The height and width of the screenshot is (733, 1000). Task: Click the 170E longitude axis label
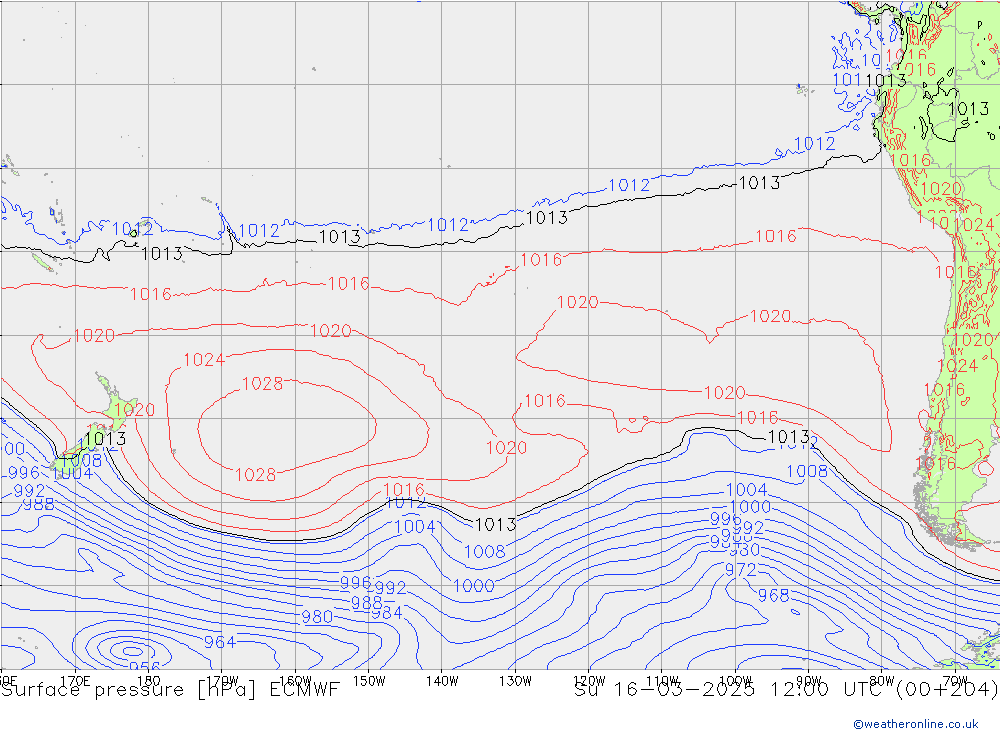point(75,681)
